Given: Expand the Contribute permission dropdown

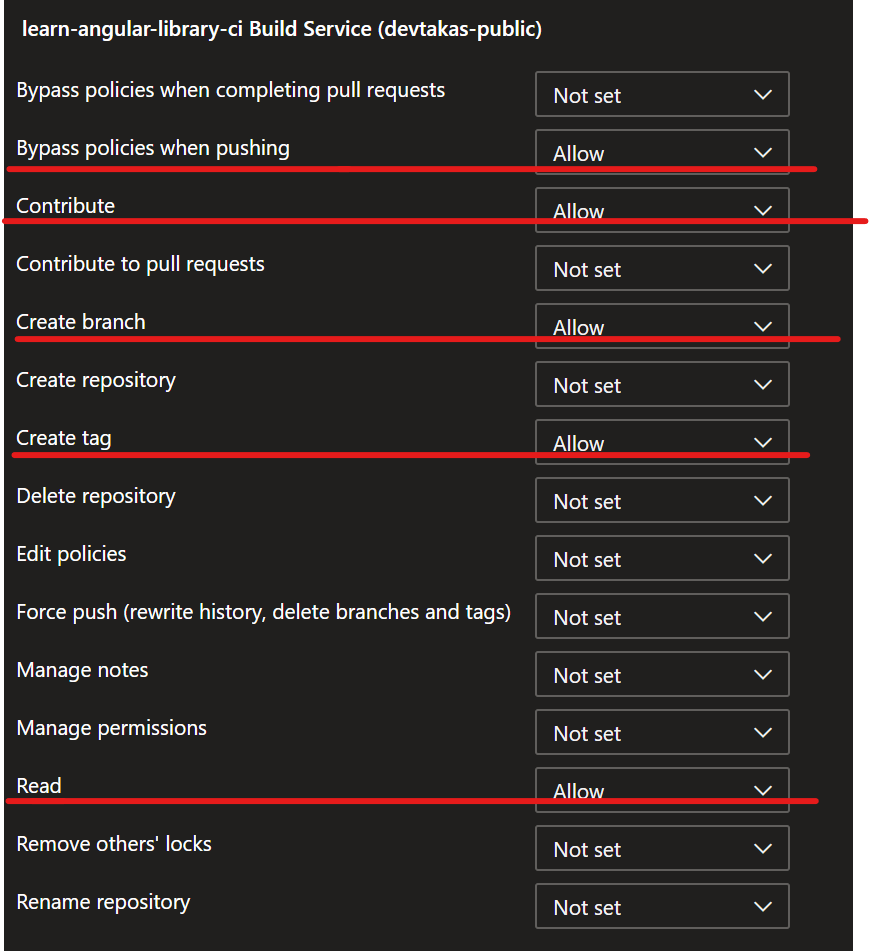Looking at the screenshot, I should 662,210.
